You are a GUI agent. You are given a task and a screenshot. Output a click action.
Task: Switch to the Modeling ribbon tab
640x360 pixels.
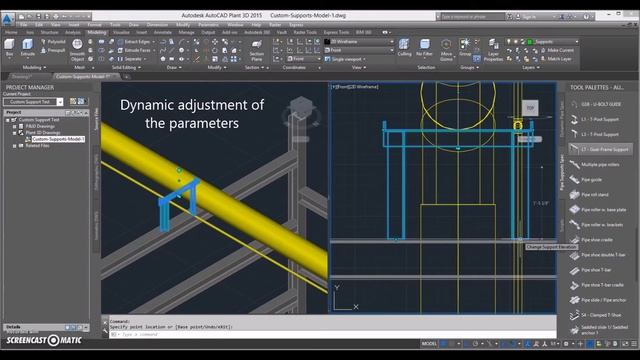tap(97, 32)
